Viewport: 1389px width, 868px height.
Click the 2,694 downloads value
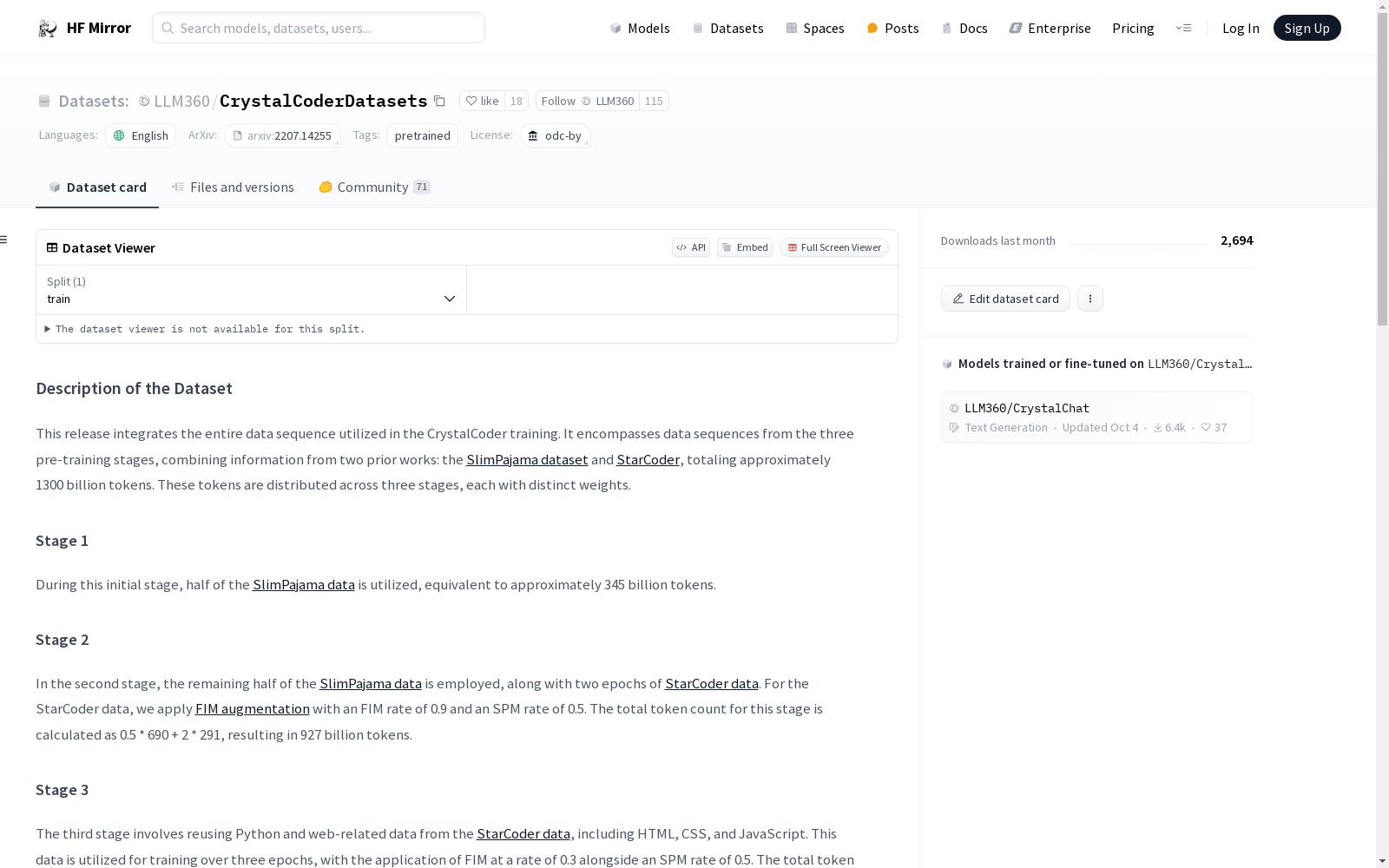click(x=1237, y=241)
